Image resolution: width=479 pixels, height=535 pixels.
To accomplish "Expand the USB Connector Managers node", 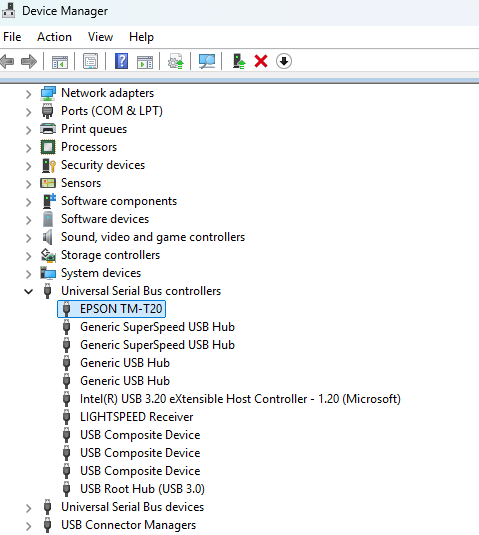I will coord(29,526).
